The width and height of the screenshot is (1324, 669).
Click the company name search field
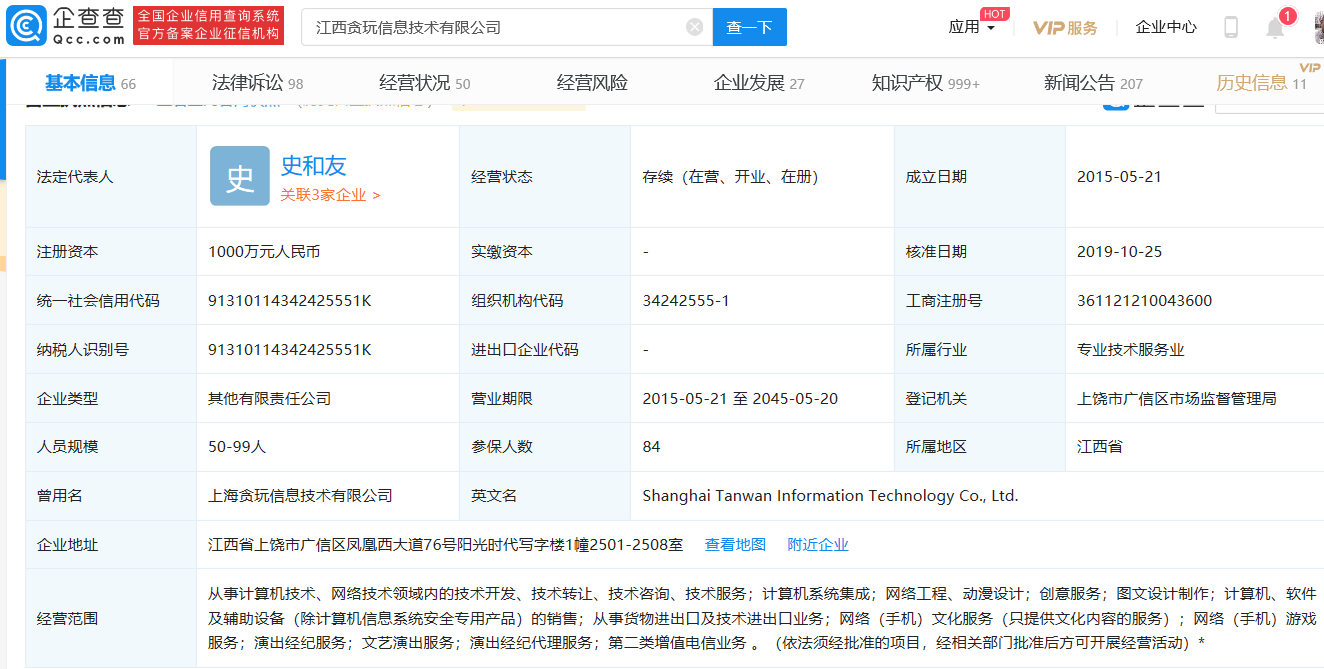pyautogui.click(x=495, y=27)
